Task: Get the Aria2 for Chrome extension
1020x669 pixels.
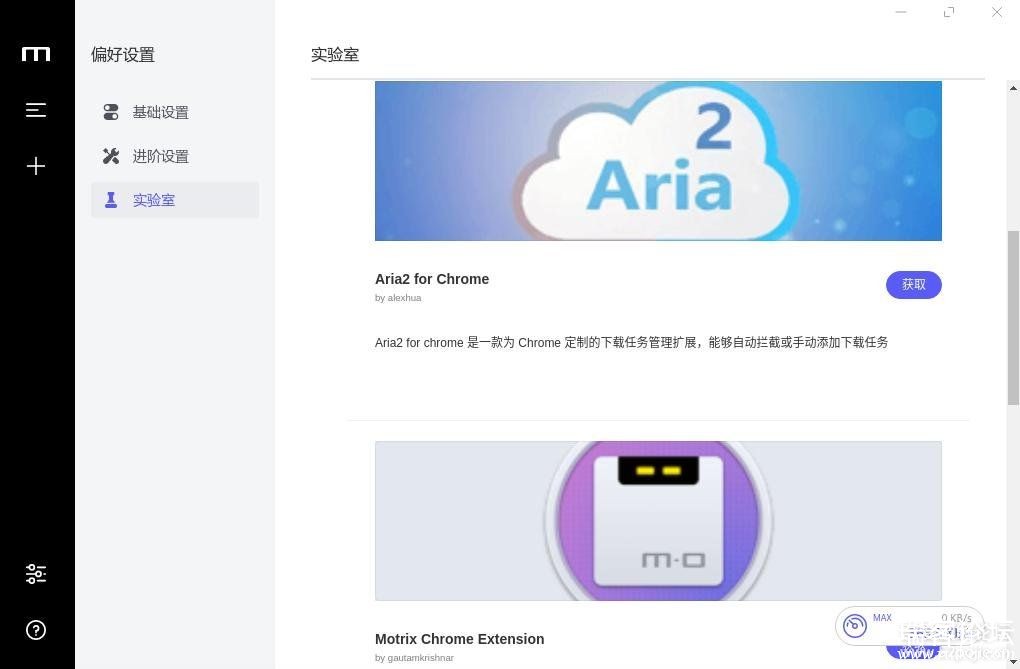Action: (913, 284)
